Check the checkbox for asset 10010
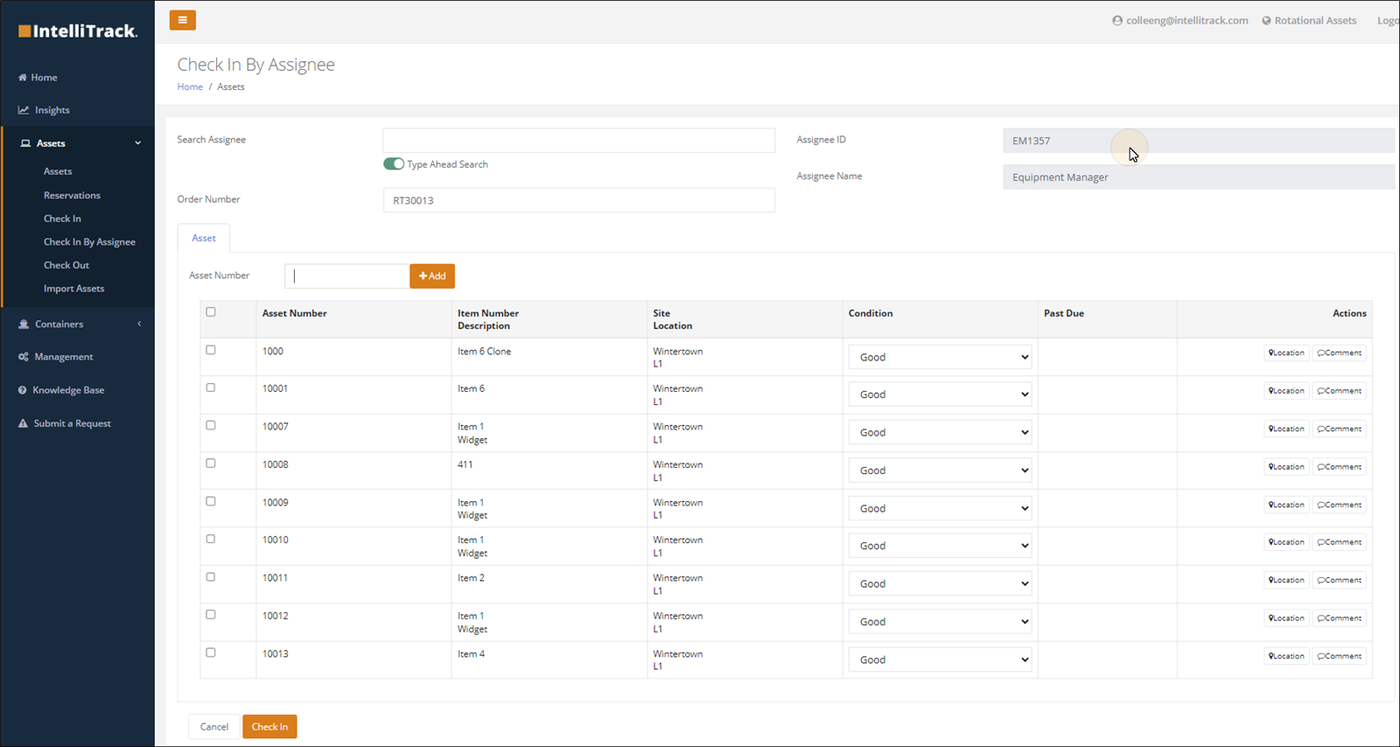1400x747 pixels. coord(210,539)
